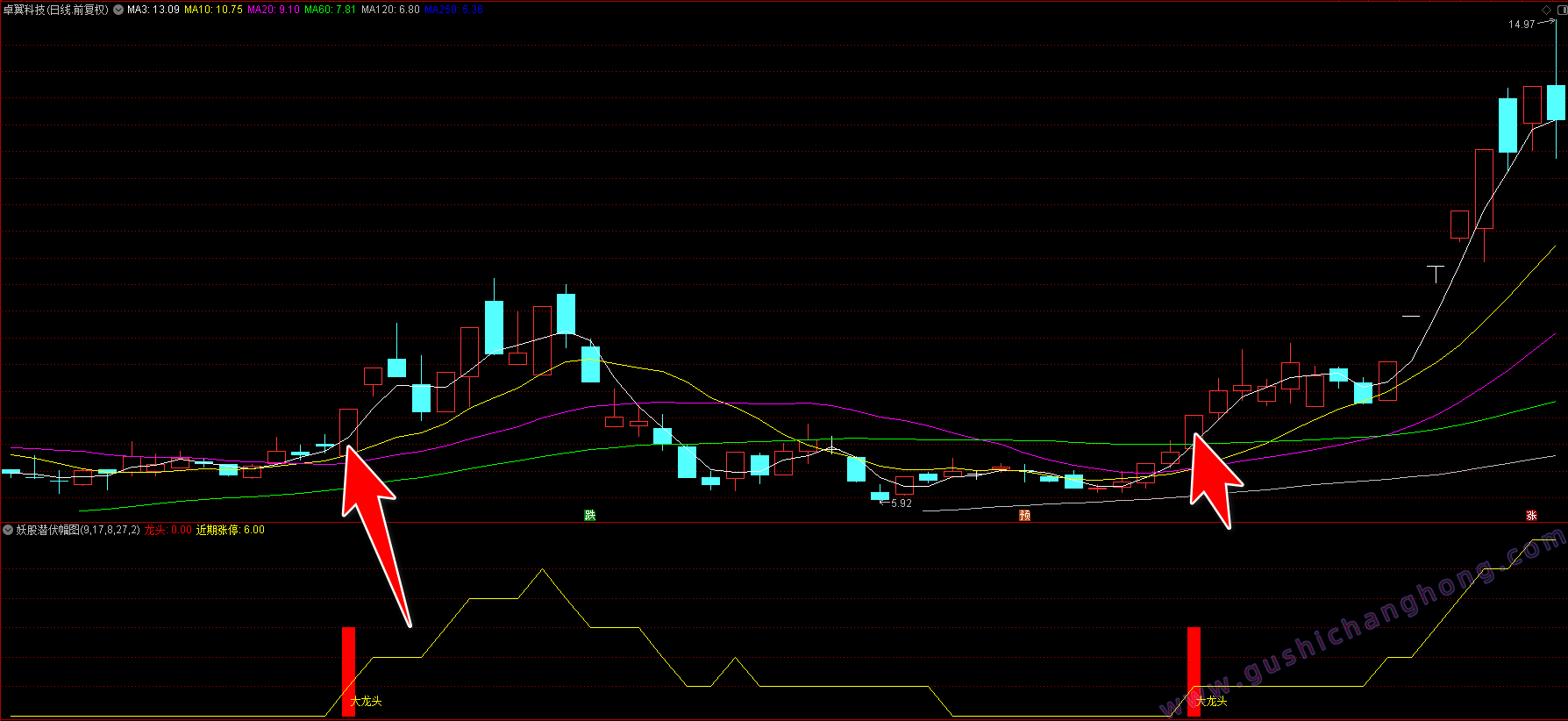The width and height of the screenshot is (1568, 721).
Task: Select the blue MA250 label
Action: pos(453,10)
